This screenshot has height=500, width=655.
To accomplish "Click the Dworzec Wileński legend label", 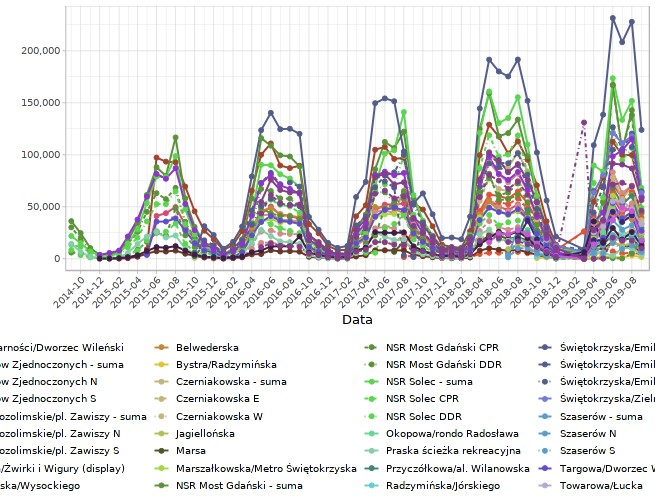I will (x=62, y=348).
